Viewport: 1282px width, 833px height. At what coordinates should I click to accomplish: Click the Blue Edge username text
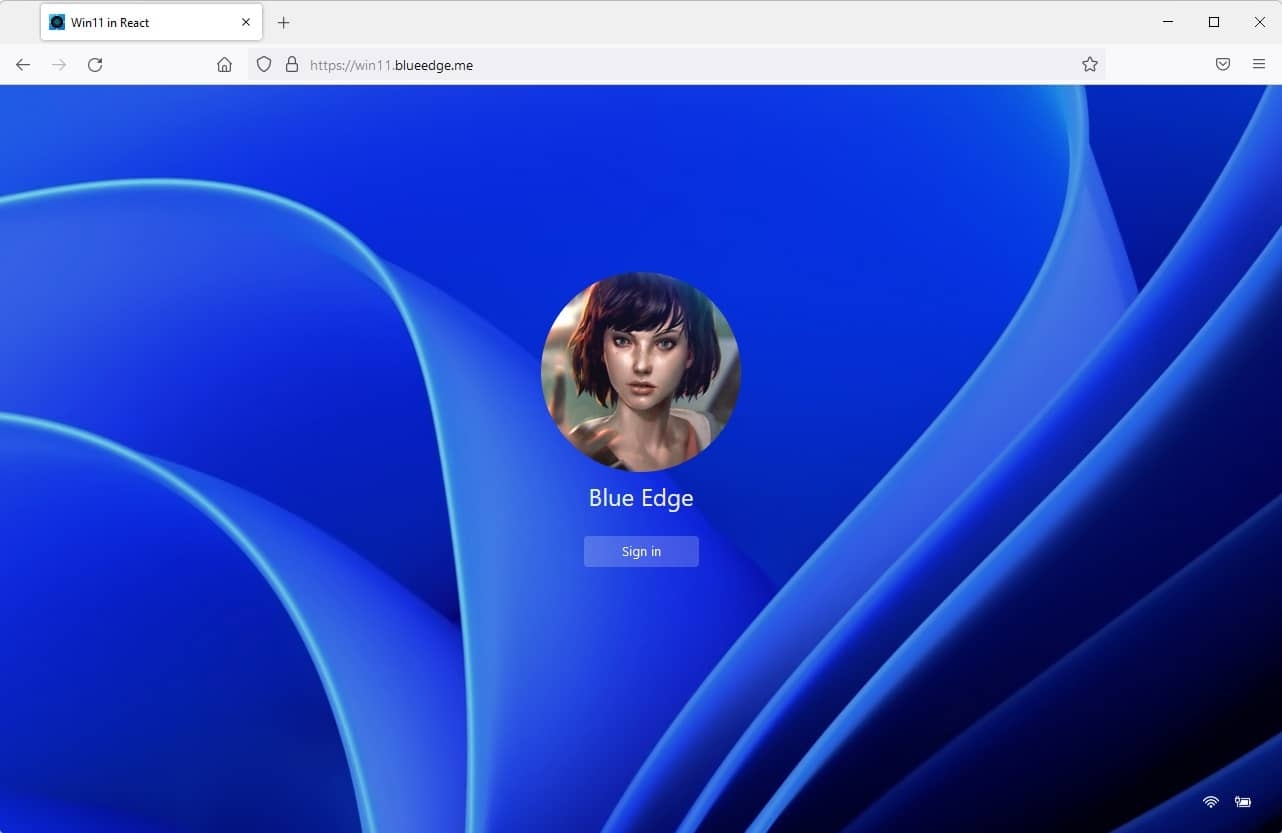click(641, 497)
